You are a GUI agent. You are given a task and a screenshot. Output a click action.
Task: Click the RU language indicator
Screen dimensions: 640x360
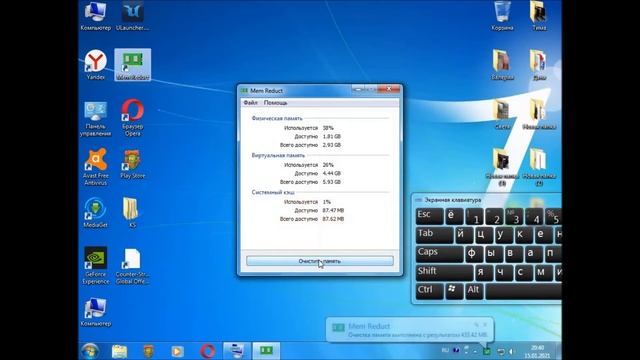coord(445,350)
